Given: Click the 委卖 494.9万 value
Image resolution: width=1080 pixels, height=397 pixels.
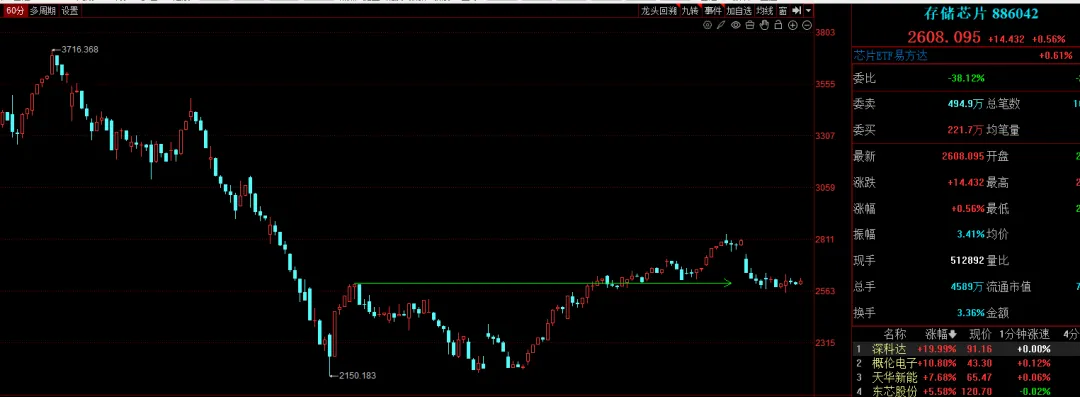Looking at the screenshot, I should pyautogui.click(x=965, y=104).
